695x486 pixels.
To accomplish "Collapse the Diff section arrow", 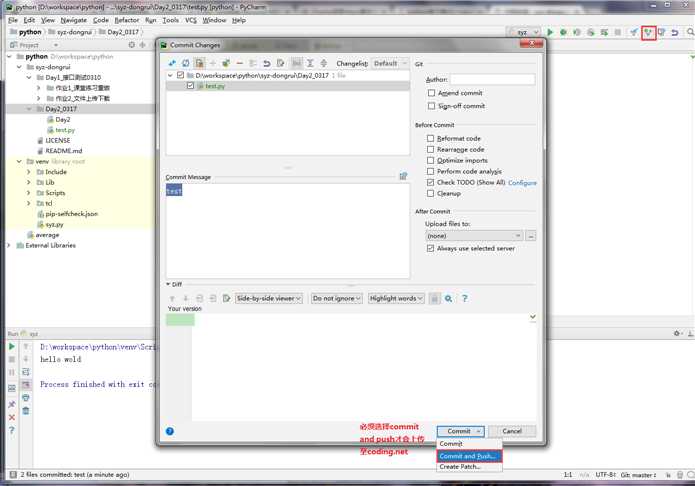I will click(168, 284).
